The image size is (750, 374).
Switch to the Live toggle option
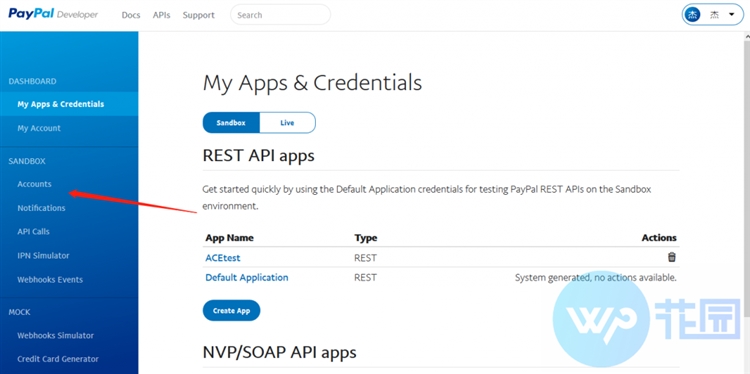[x=287, y=123]
